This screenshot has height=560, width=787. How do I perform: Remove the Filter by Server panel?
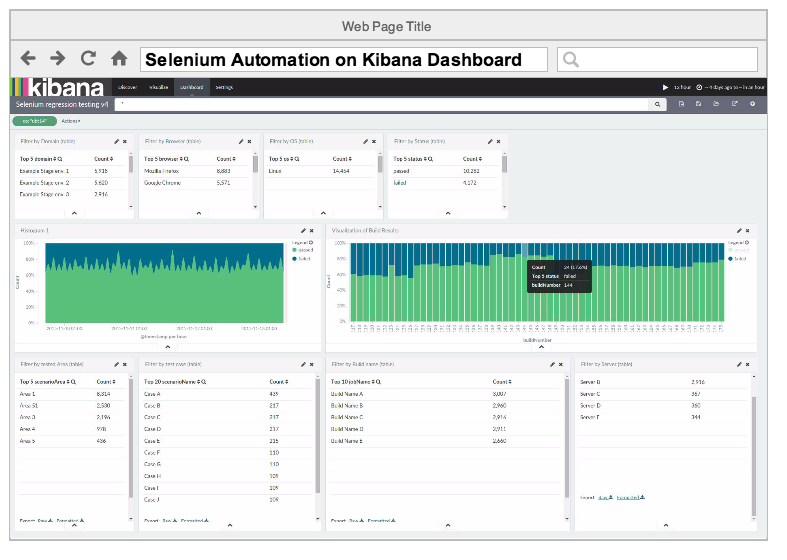point(747,364)
